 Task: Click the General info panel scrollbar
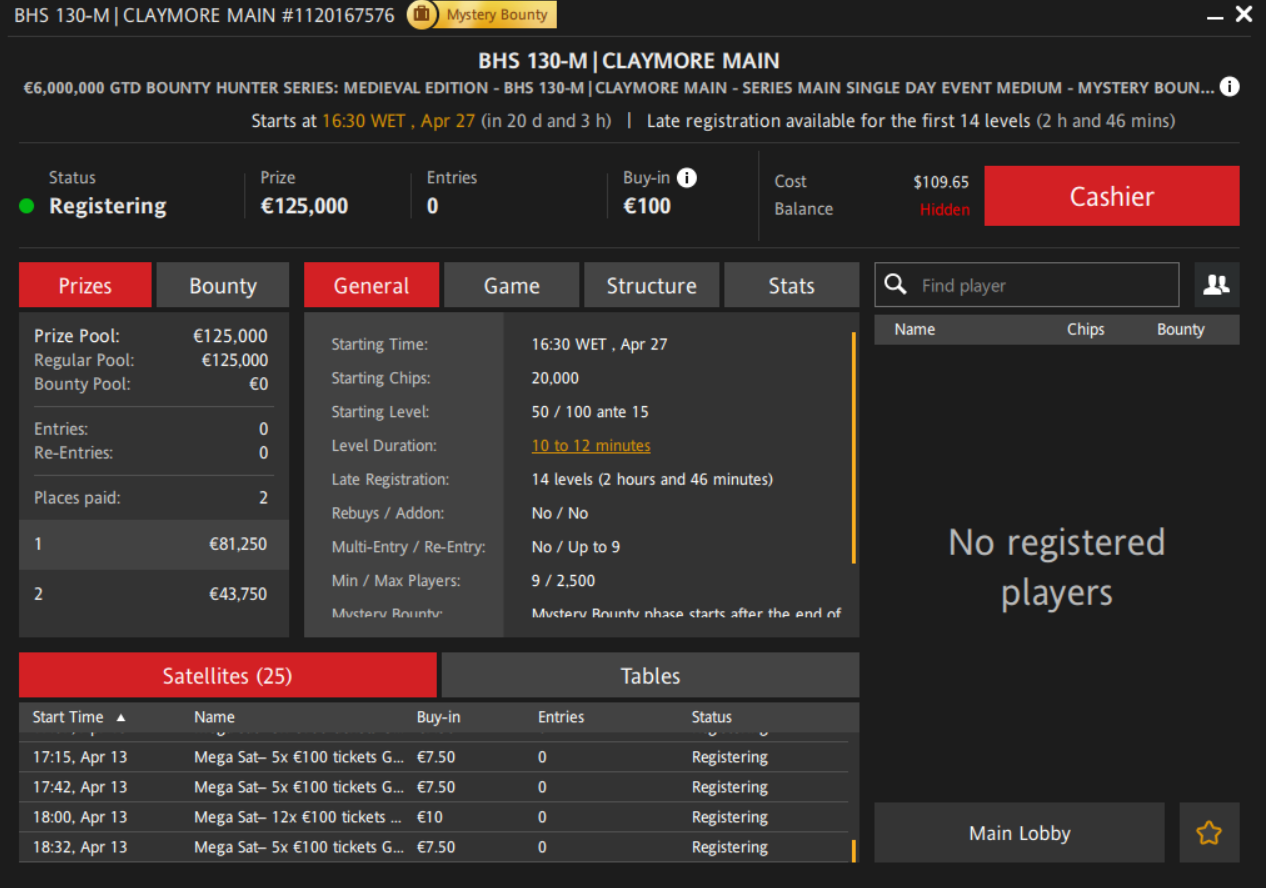[853, 450]
